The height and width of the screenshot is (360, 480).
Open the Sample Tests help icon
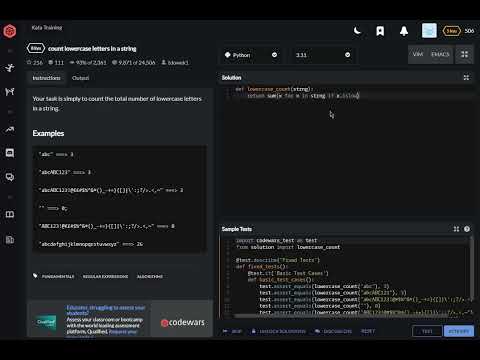click(467, 229)
